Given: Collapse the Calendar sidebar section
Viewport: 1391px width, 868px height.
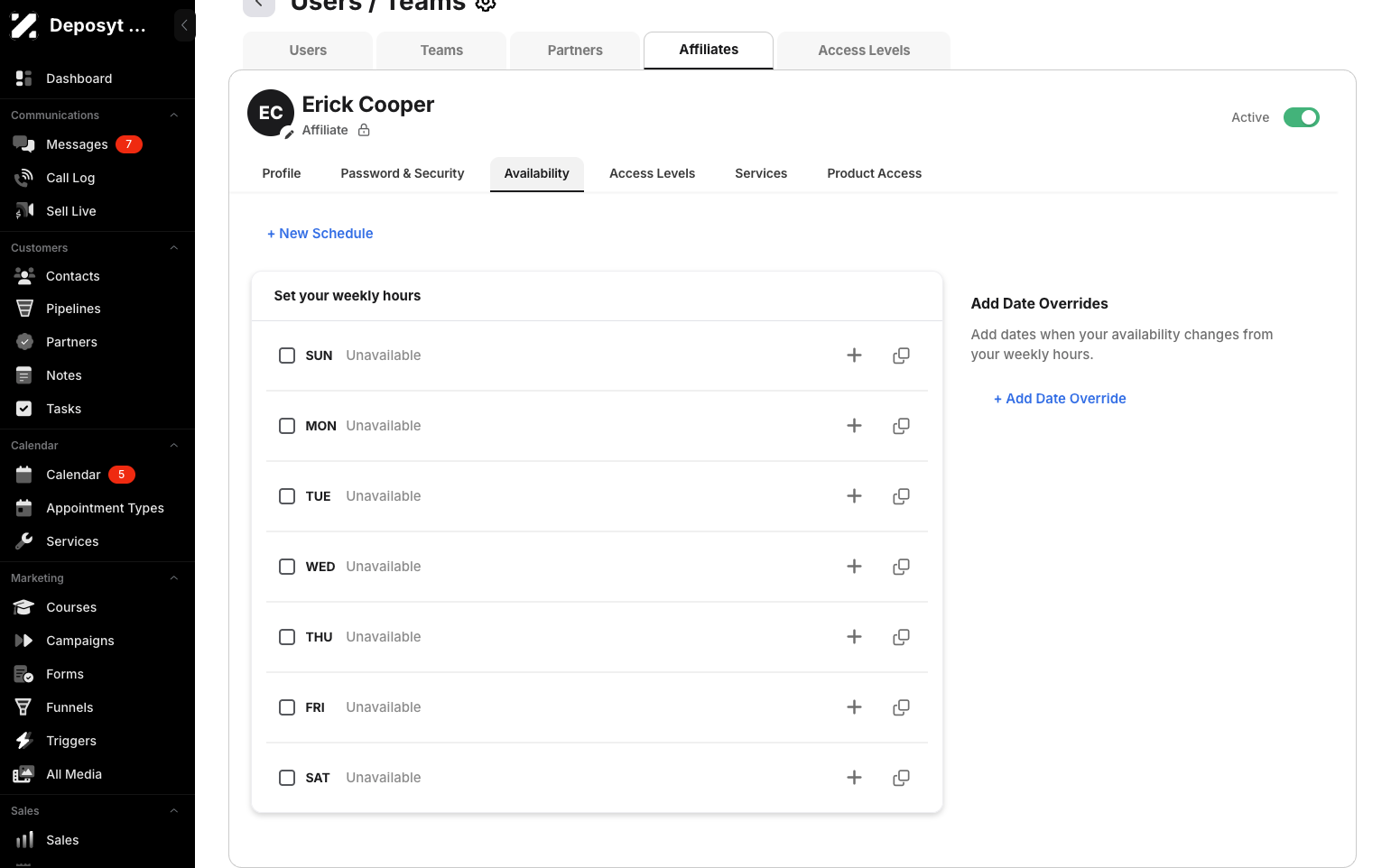Looking at the screenshot, I should [174, 446].
